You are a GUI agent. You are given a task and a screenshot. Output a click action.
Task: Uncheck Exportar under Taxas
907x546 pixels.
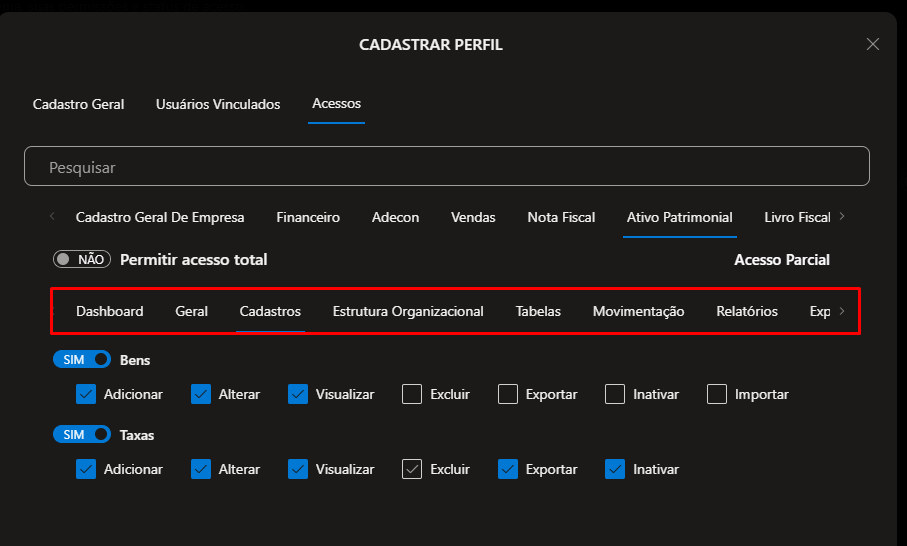[x=508, y=469]
